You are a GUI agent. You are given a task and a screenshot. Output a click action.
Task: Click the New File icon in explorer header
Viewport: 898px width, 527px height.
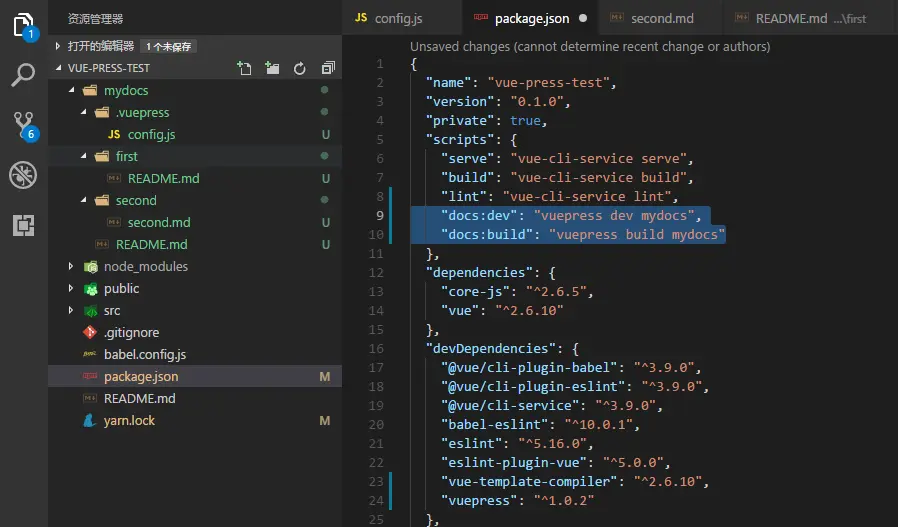pyautogui.click(x=244, y=68)
